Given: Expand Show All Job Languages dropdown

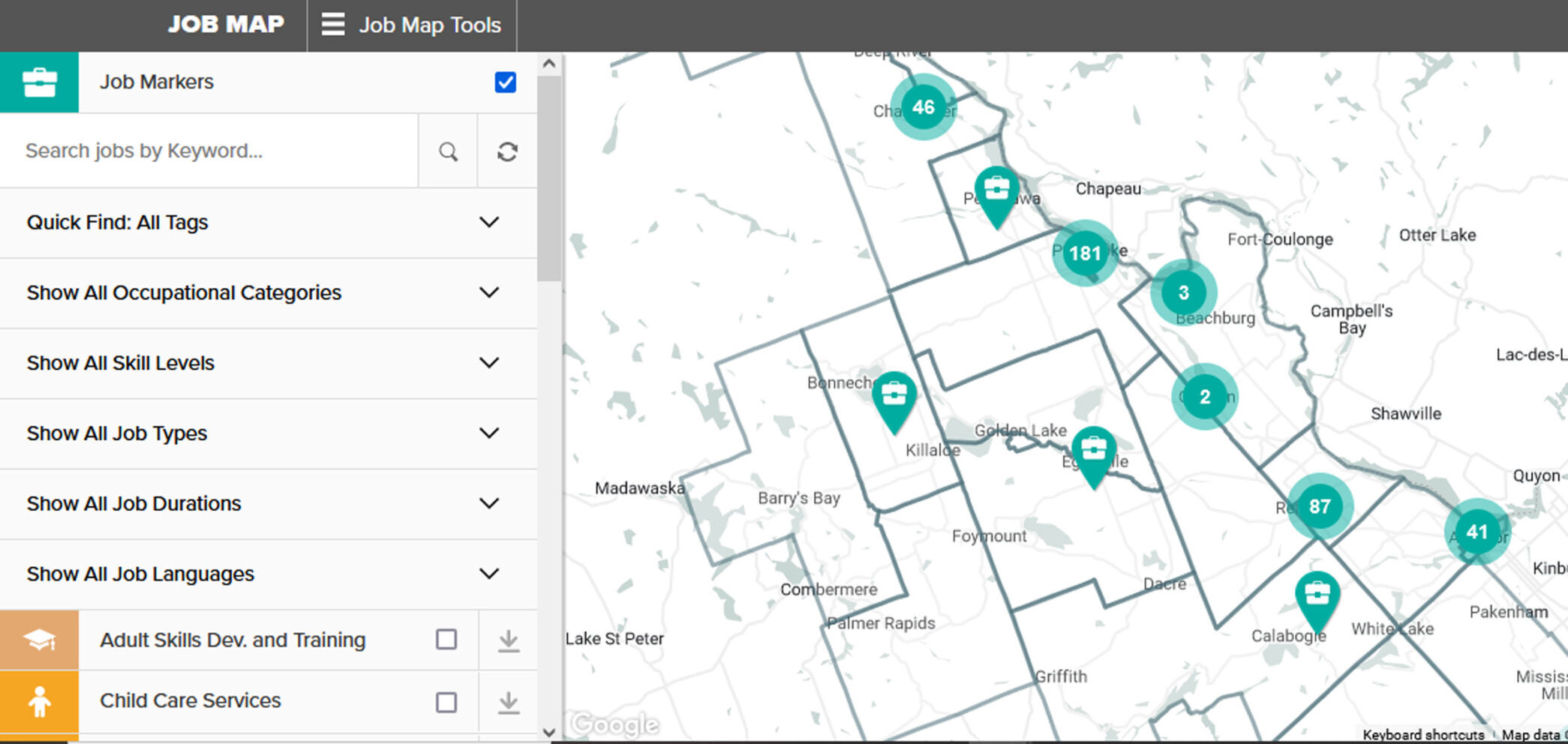Looking at the screenshot, I should click(269, 574).
